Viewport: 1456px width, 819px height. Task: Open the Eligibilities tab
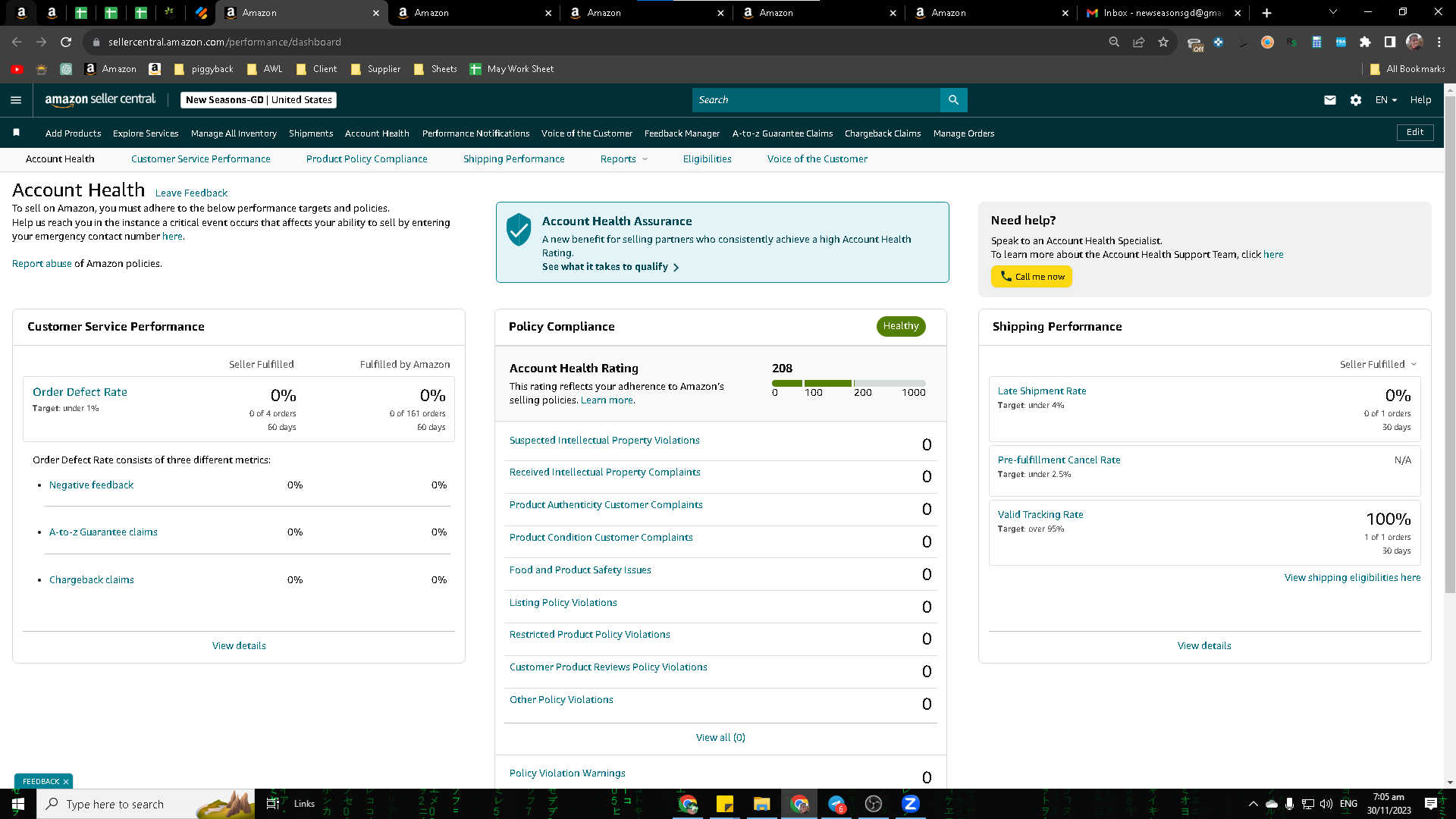(x=707, y=158)
